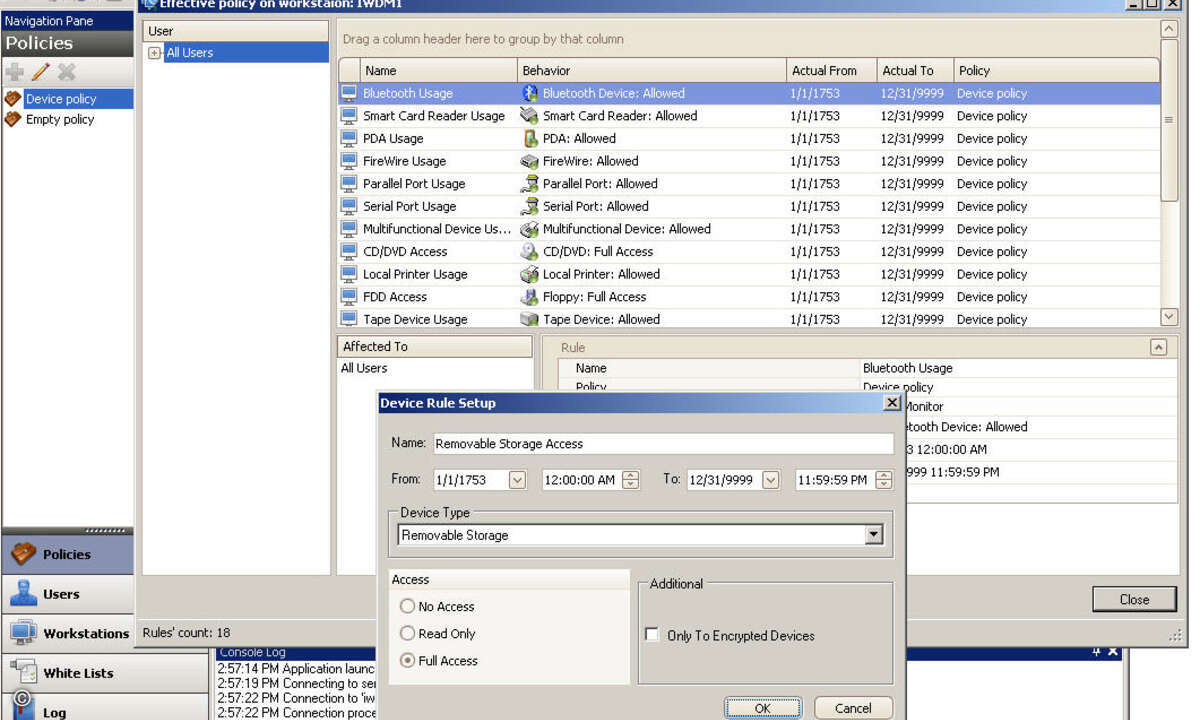Click Cancel in Device Rule Setup
1200x720 pixels.
(853, 708)
